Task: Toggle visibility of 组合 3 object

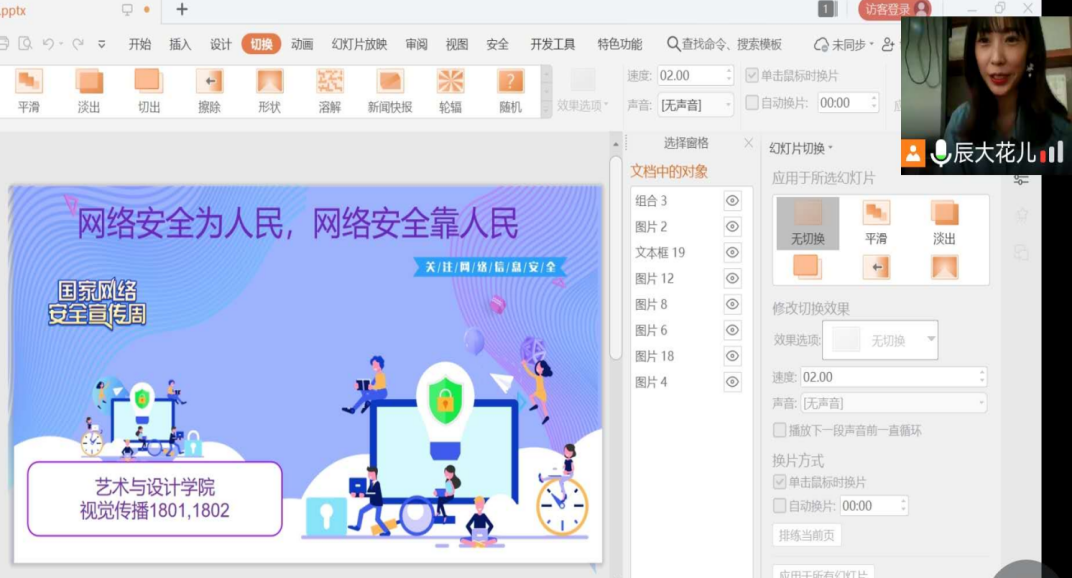Action: pos(732,201)
